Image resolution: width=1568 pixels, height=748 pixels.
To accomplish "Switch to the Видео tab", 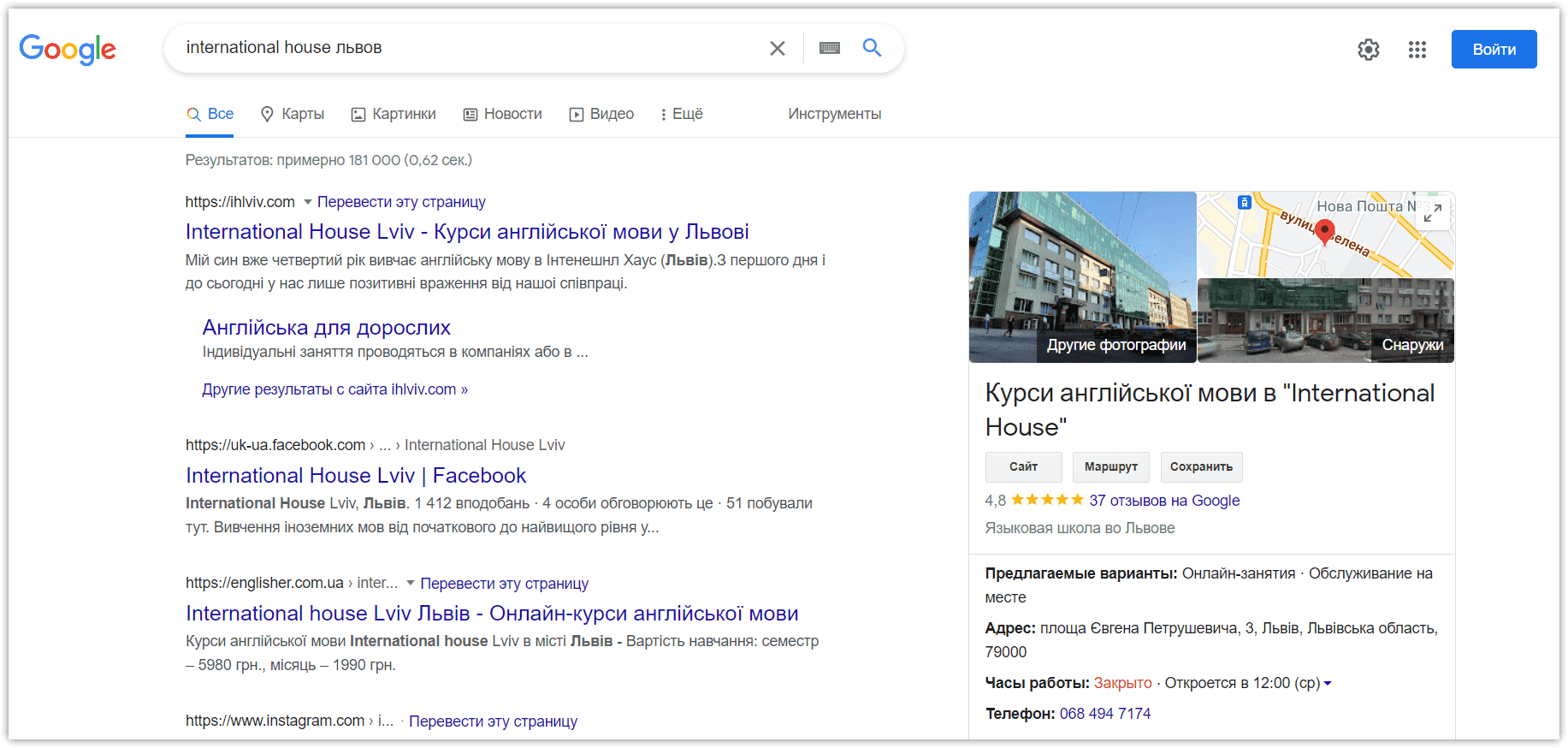I will [602, 114].
